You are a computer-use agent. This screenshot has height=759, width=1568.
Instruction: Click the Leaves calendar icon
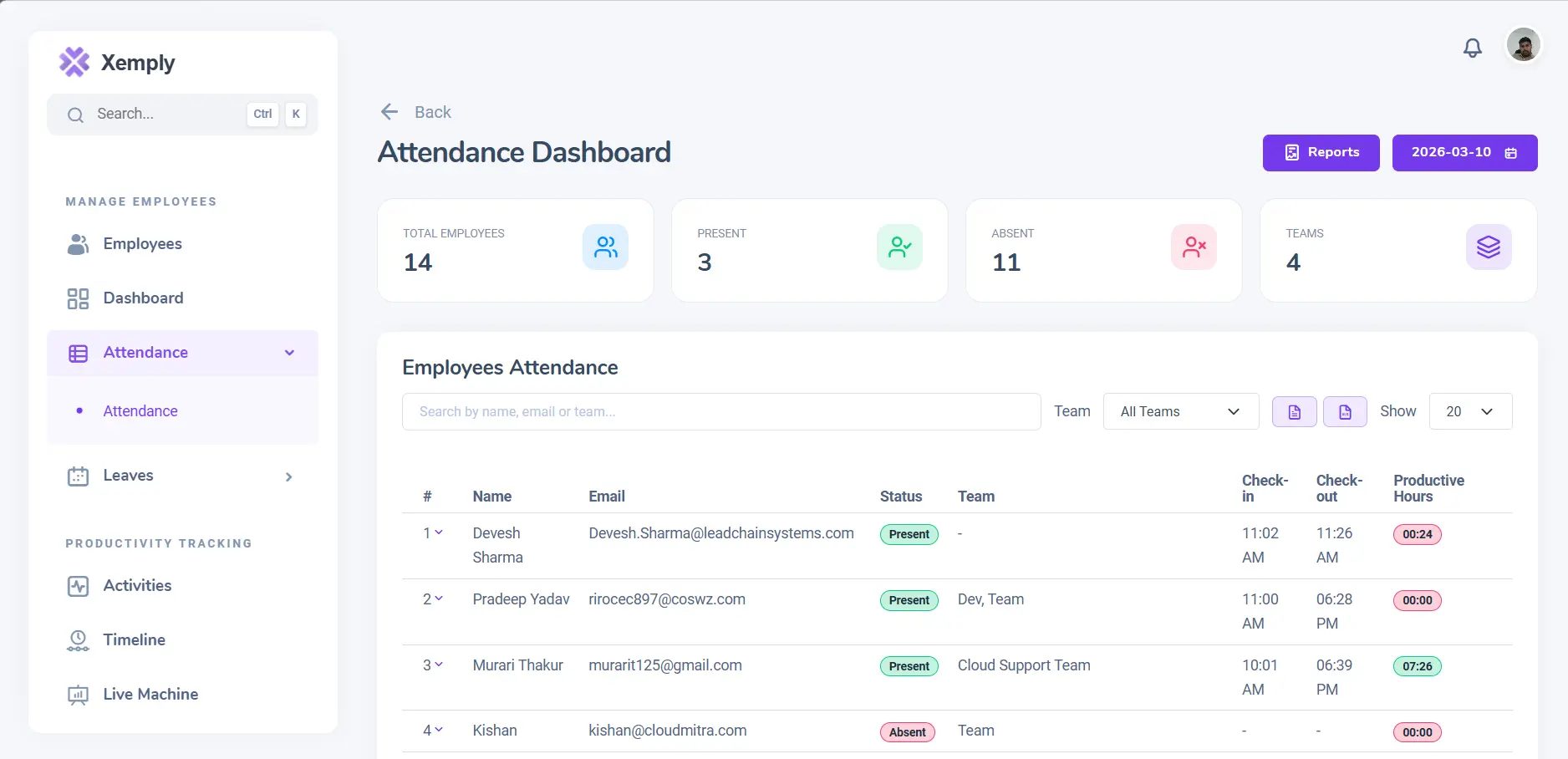pos(78,476)
